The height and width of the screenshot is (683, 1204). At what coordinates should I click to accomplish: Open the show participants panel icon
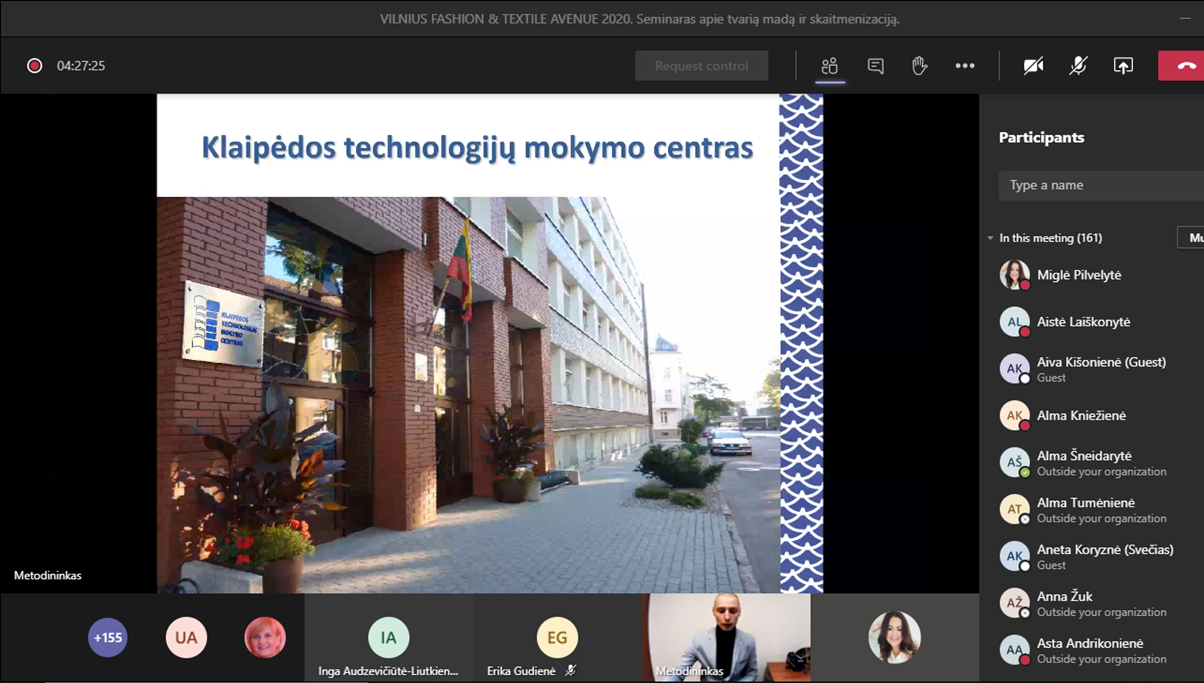pyautogui.click(x=829, y=66)
